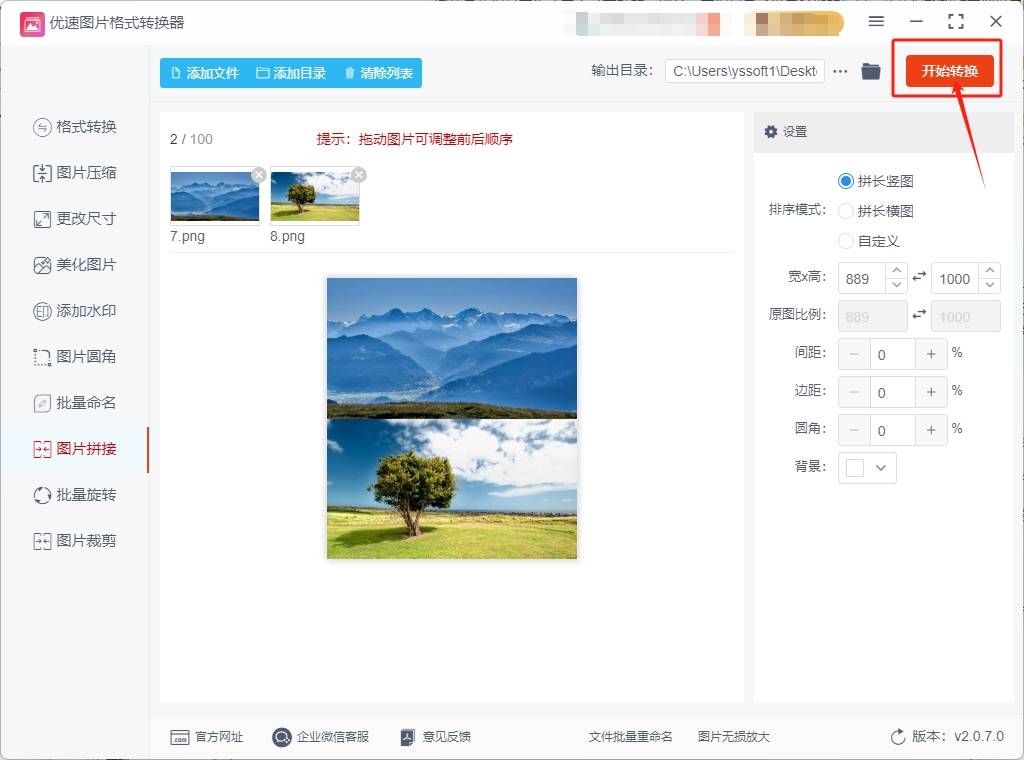The height and width of the screenshot is (760, 1024).
Task: Open the hamburger menu in title bar
Action: [876, 22]
